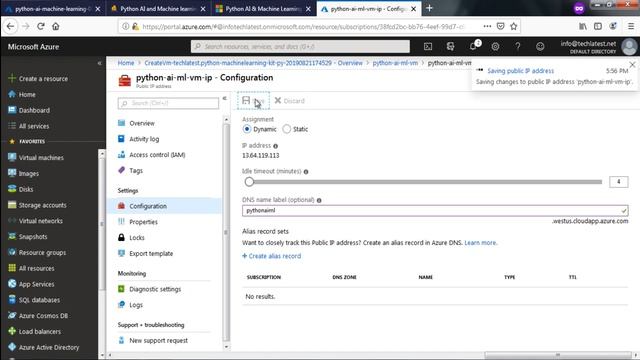
Task: Open notifications bell icon
Action: pos(473,46)
